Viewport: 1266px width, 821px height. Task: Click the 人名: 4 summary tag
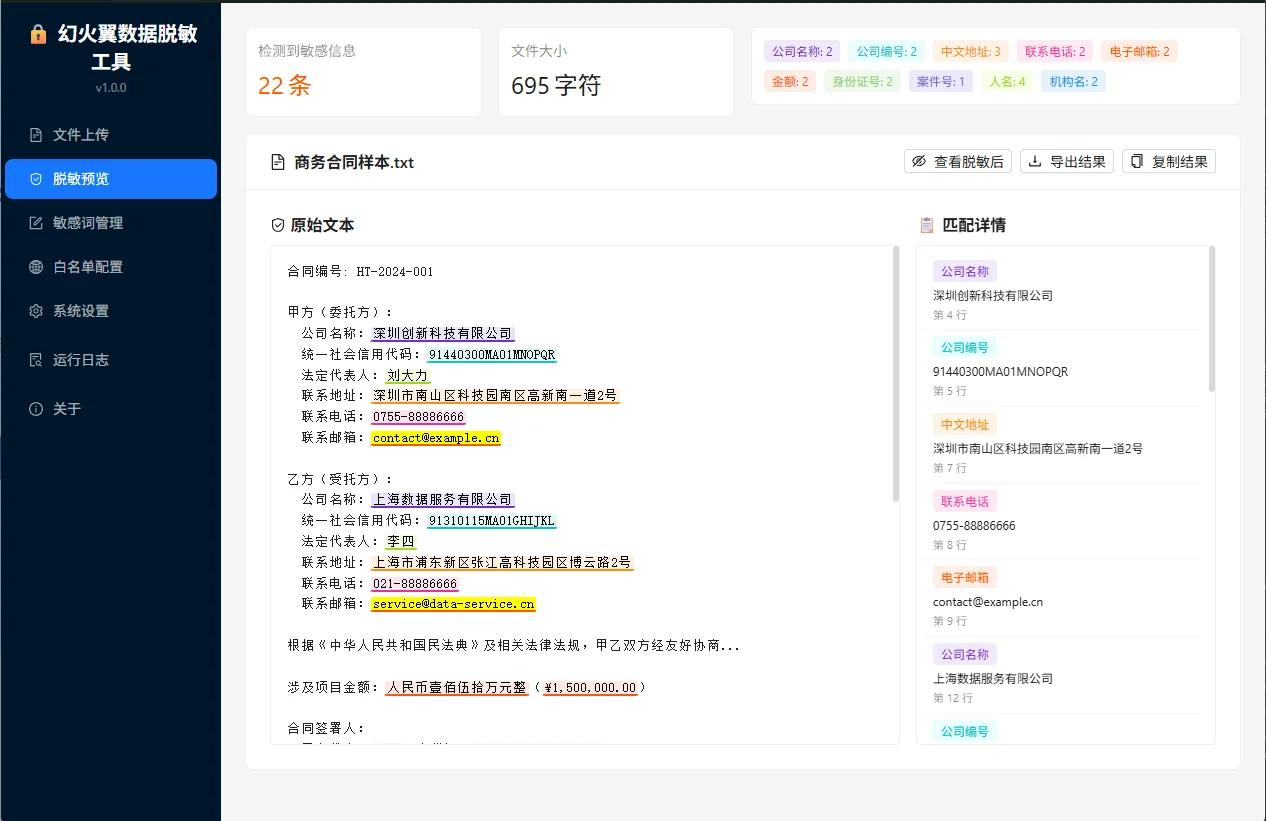click(x=1007, y=81)
